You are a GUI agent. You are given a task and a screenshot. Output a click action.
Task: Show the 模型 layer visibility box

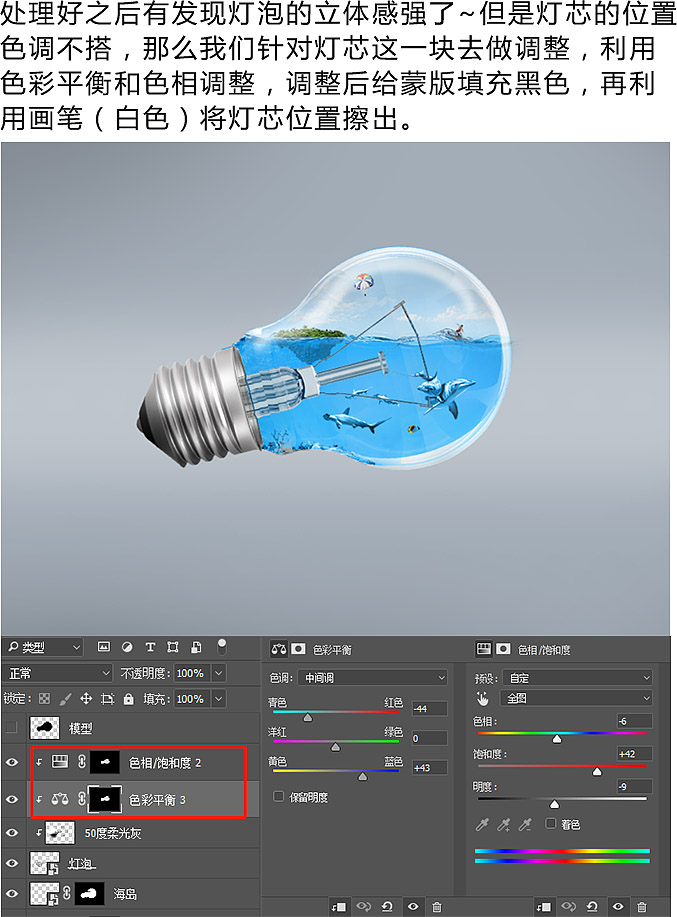pos(11,728)
